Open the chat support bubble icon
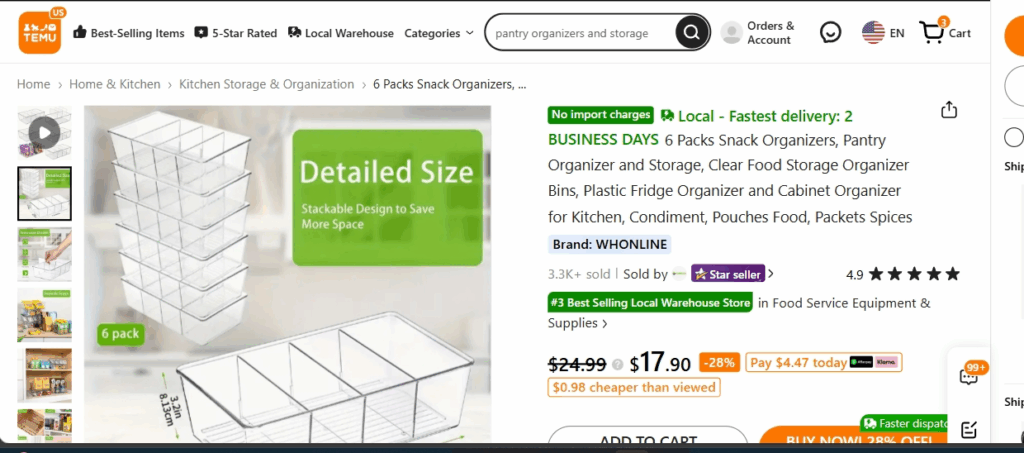The image size is (1024, 453). pyautogui.click(x=830, y=33)
